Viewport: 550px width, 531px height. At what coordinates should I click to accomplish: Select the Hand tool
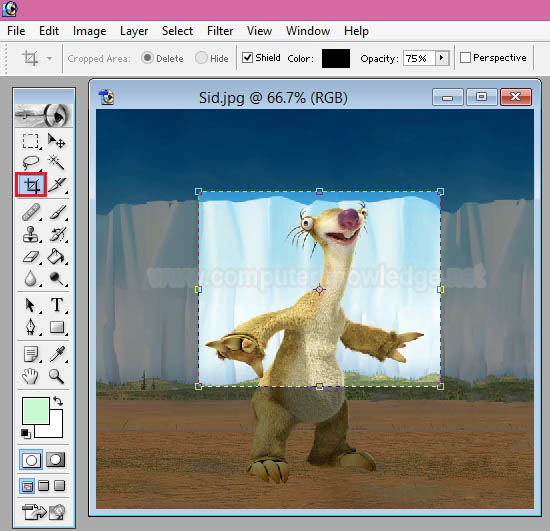[31, 376]
